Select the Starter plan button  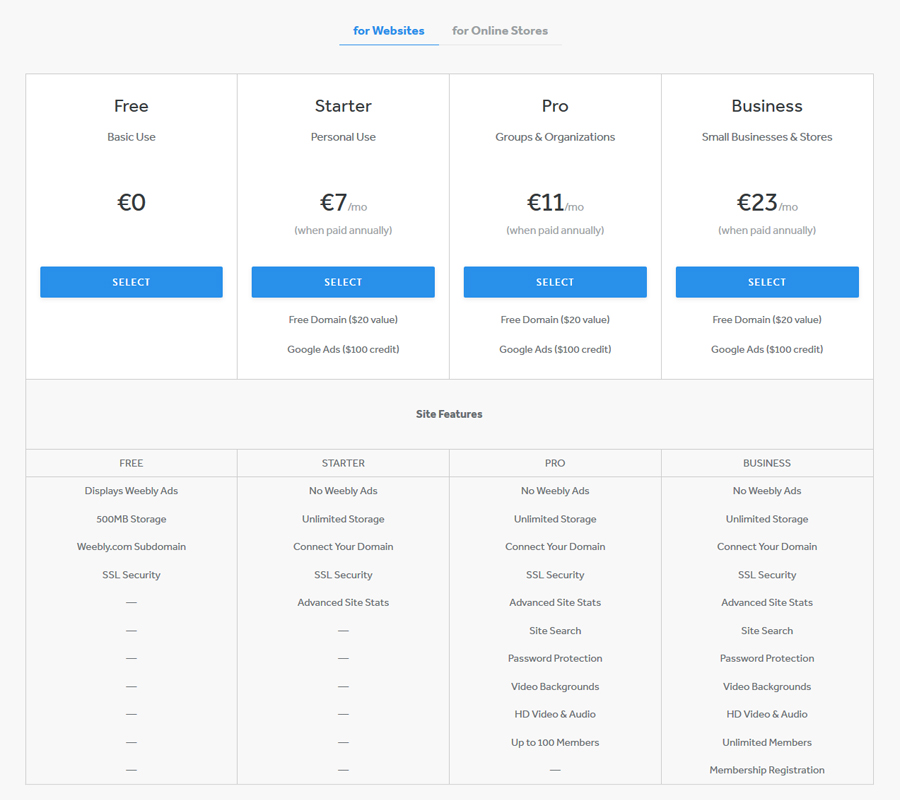click(x=343, y=282)
